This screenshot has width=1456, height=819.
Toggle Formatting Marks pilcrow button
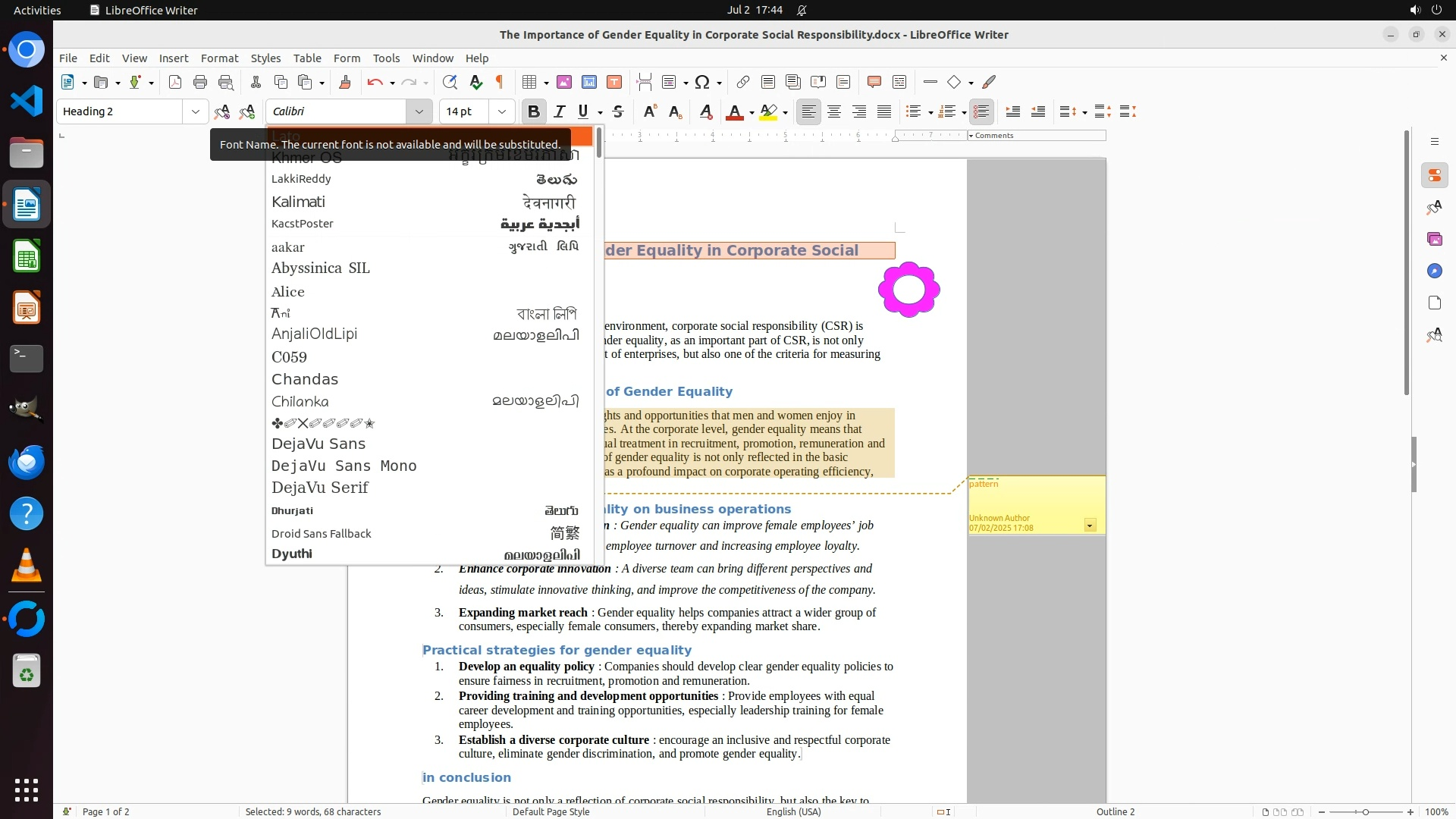[500, 82]
